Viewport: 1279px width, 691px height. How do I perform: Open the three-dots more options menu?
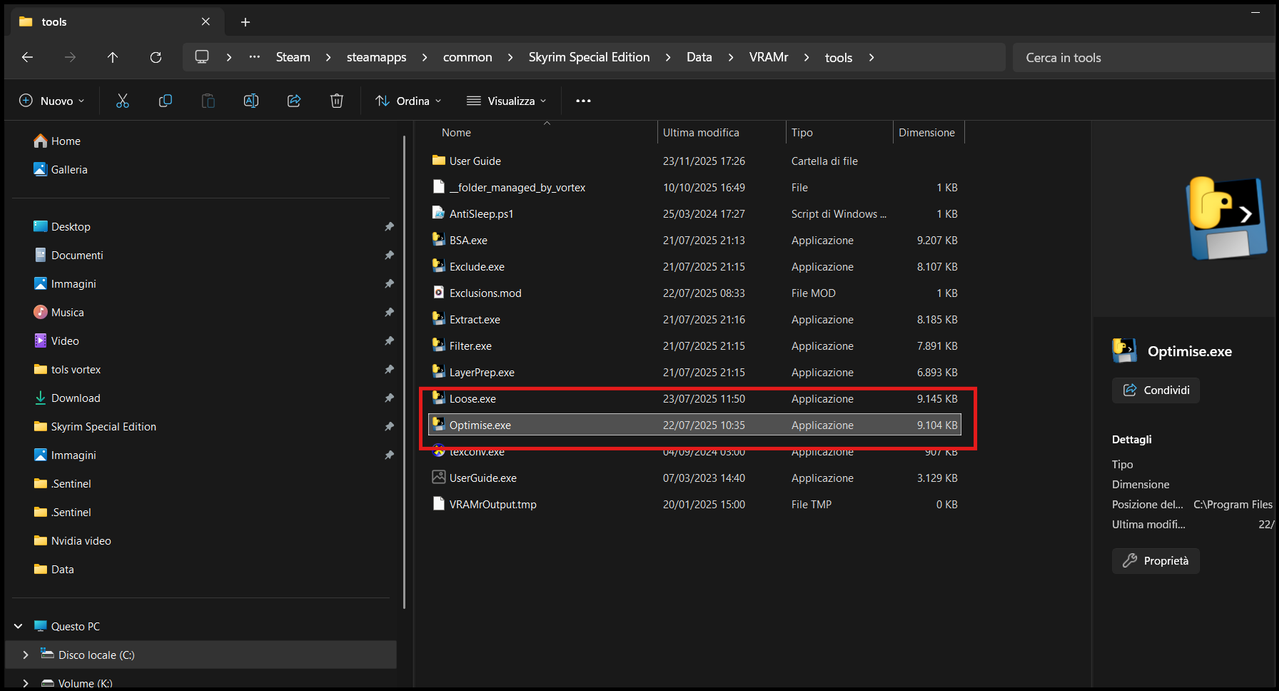tap(583, 101)
